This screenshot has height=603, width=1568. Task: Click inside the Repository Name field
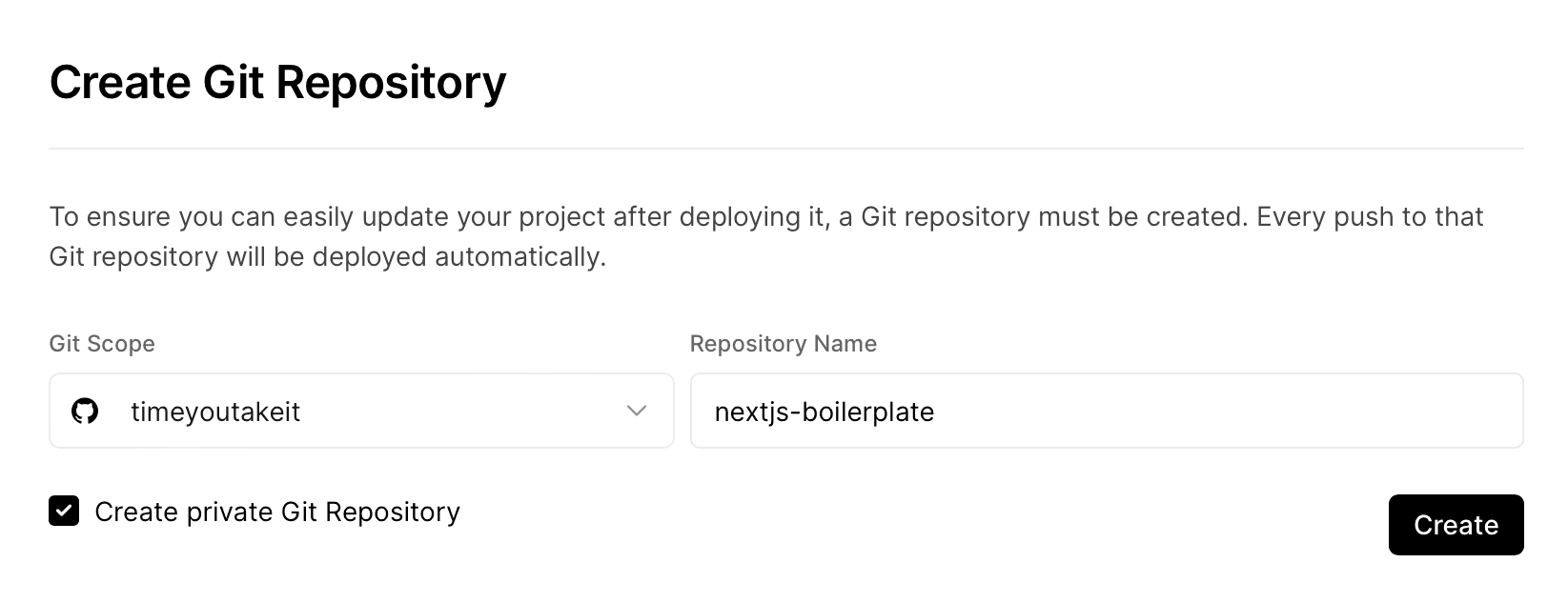tap(1106, 411)
